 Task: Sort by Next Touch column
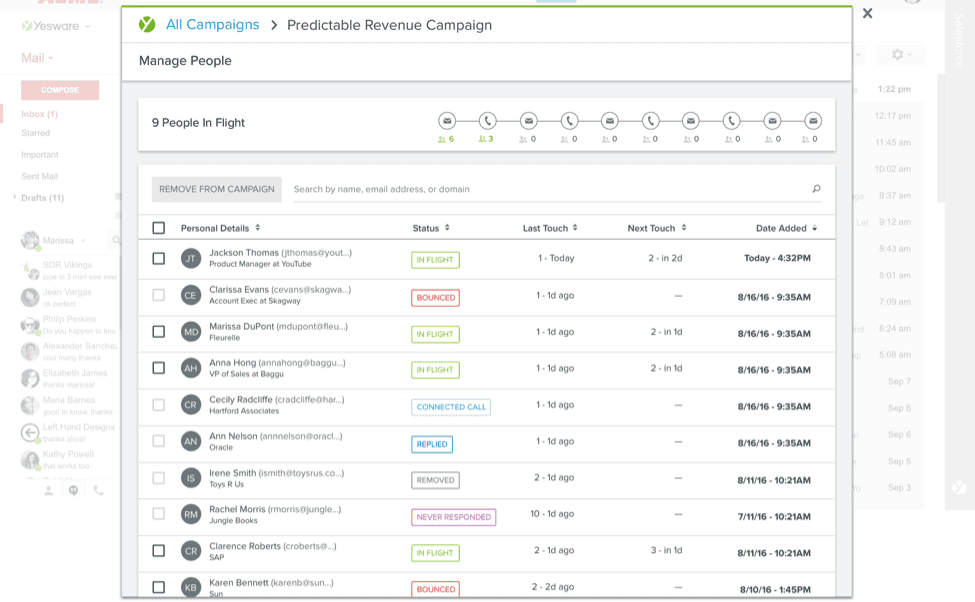coord(657,228)
